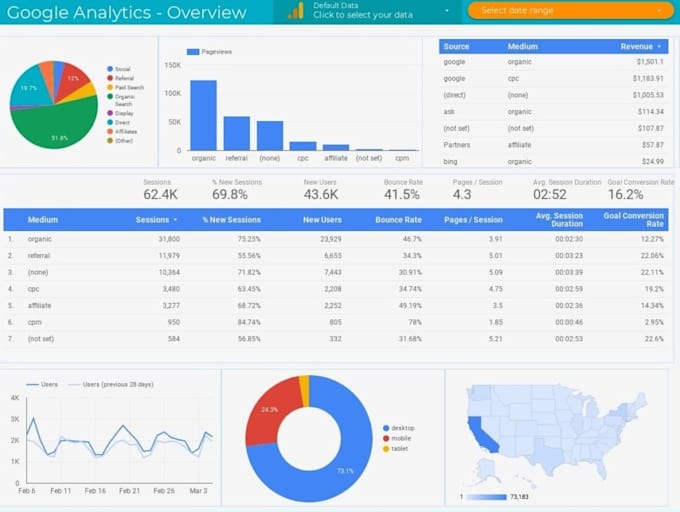Select the organic row in sessions table
Screen dimensions: 680x512
click(336, 239)
